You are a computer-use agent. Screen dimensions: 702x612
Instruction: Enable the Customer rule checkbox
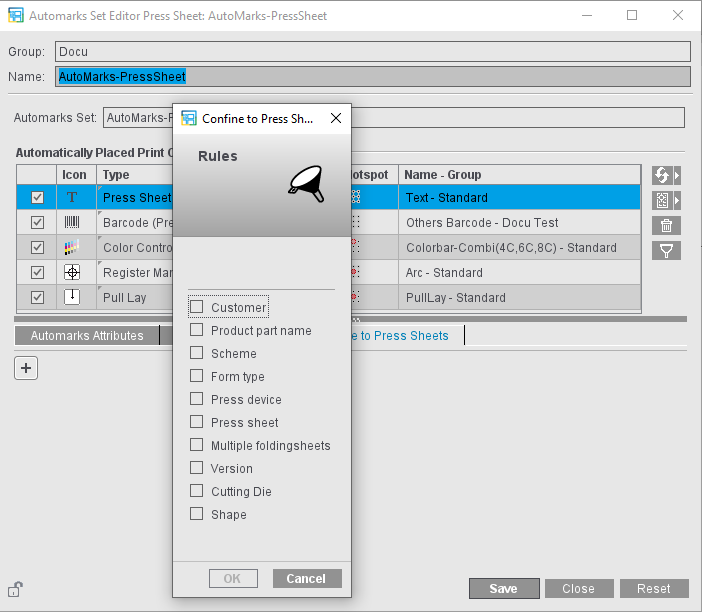(x=197, y=308)
